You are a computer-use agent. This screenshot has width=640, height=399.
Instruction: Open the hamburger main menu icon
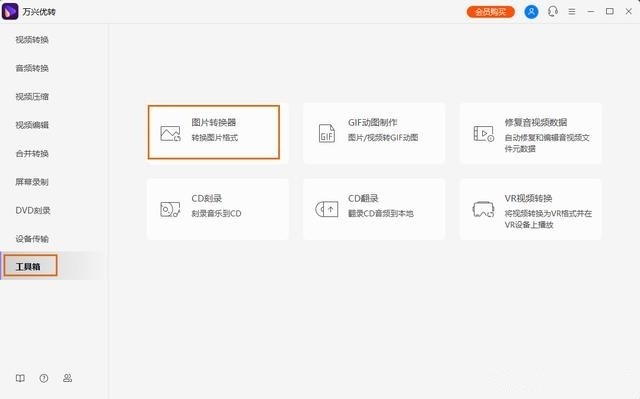point(572,12)
